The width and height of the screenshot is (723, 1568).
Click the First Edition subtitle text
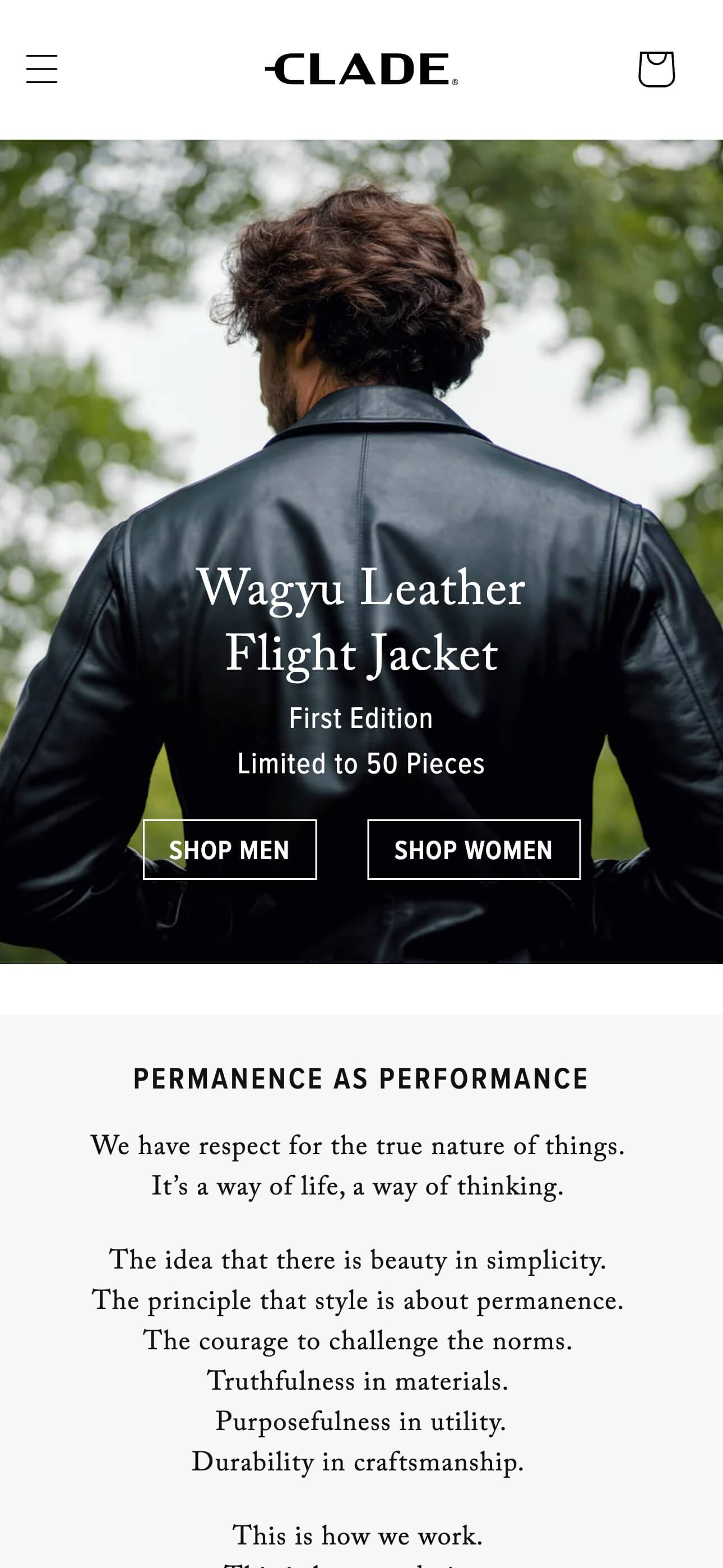(x=361, y=718)
